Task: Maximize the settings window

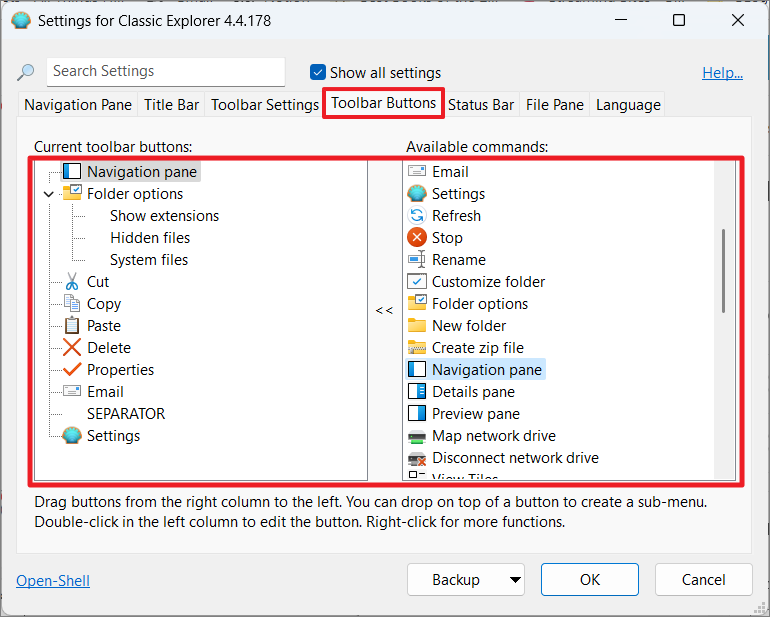Action: [679, 20]
